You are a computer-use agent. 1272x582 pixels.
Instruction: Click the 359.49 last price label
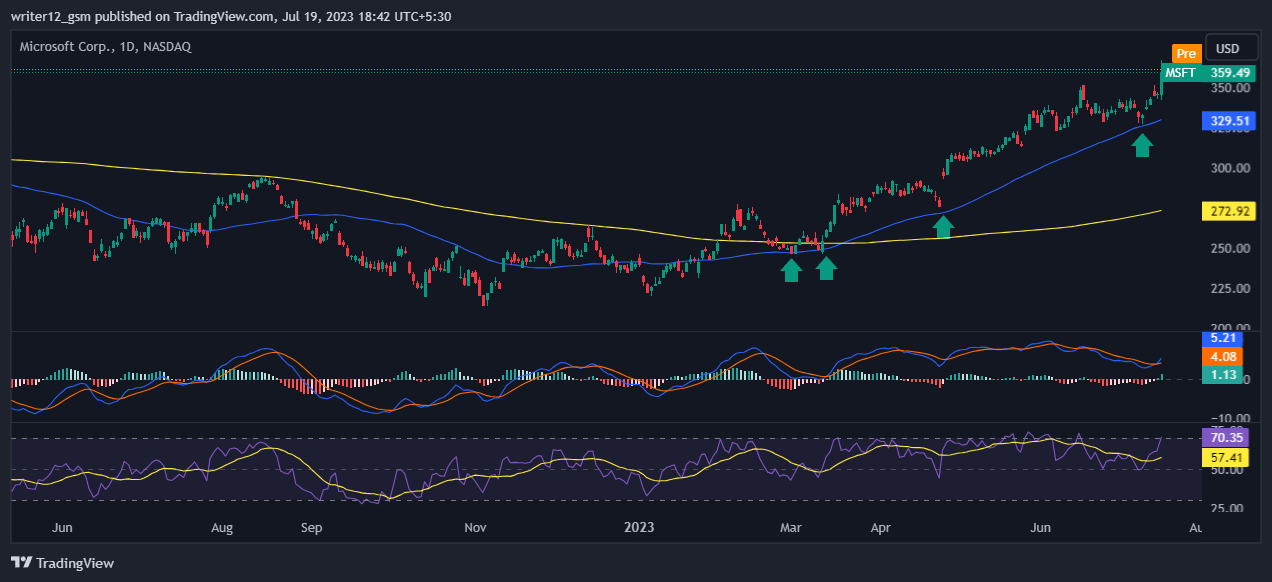point(1230,72)
